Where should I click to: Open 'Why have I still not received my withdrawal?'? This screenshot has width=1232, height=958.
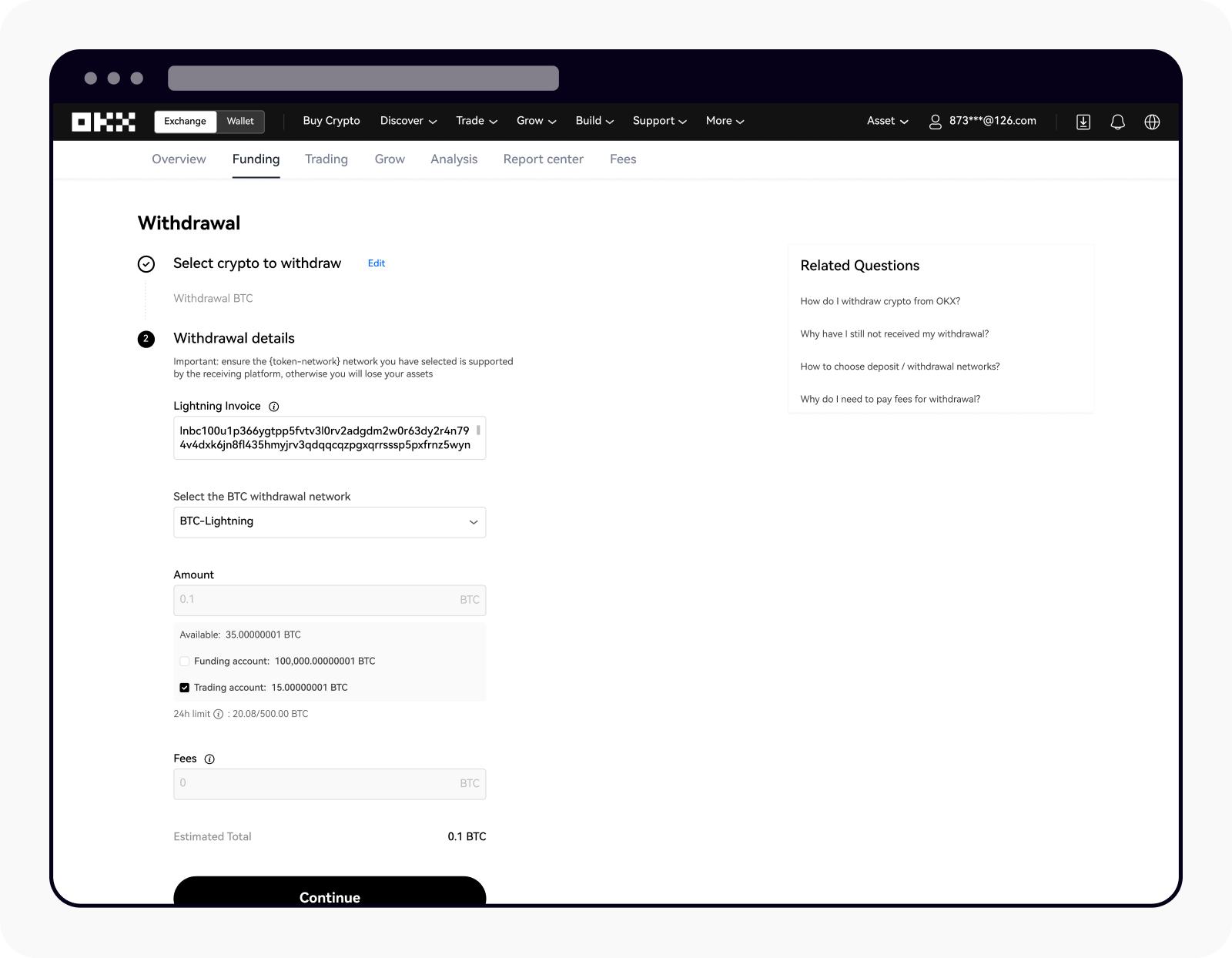pyautogui.click(x=894, y=334)
